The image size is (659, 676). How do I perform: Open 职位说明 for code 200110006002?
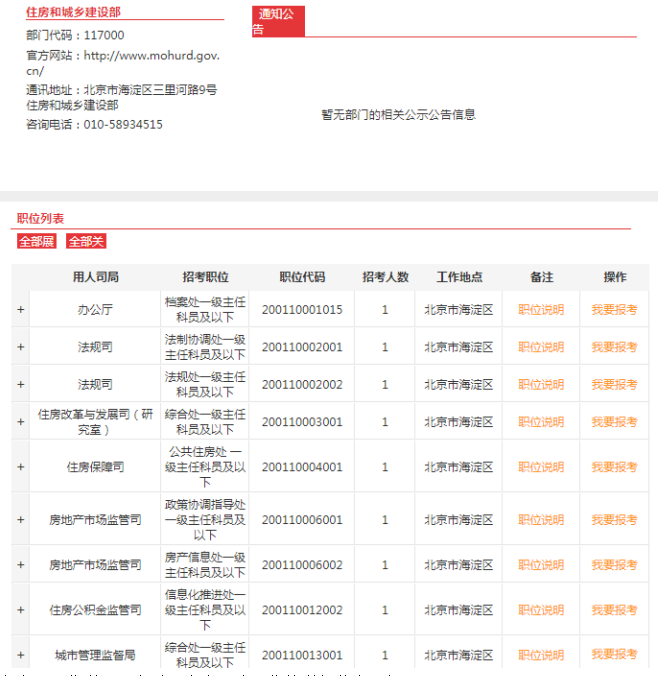click(x=541, y=565)
